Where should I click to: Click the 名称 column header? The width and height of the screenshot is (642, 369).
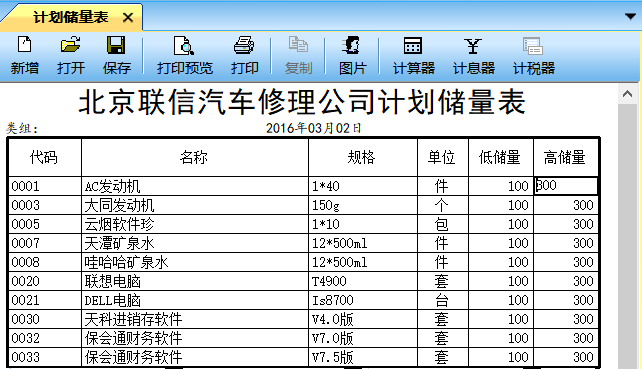point(194,157)
